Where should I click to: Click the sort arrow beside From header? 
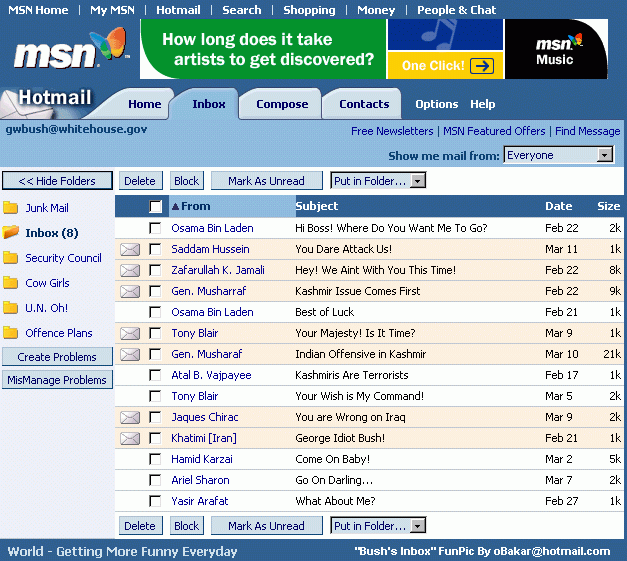(175, 206)
